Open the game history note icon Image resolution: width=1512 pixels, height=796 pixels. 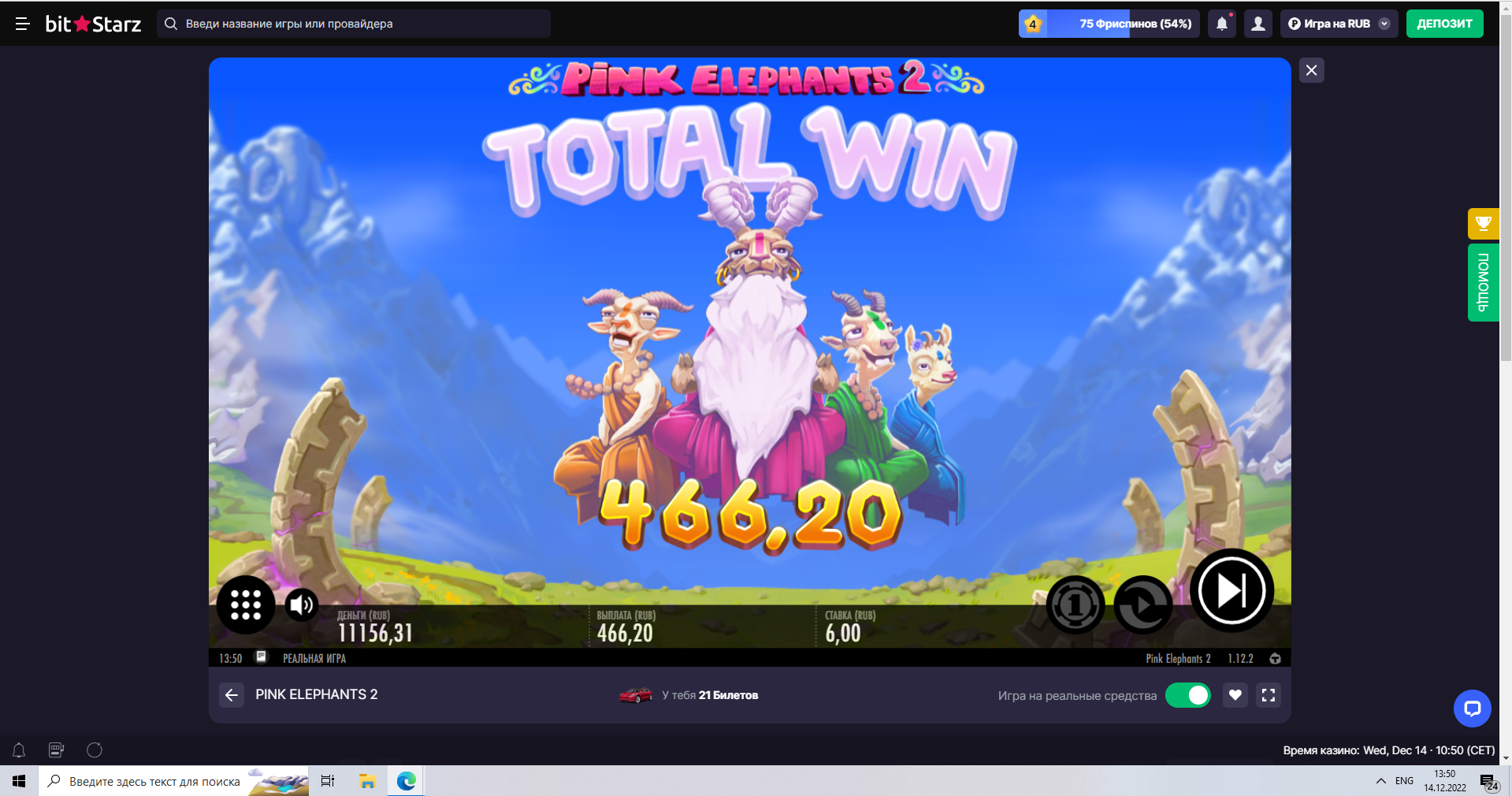(262, 657)
